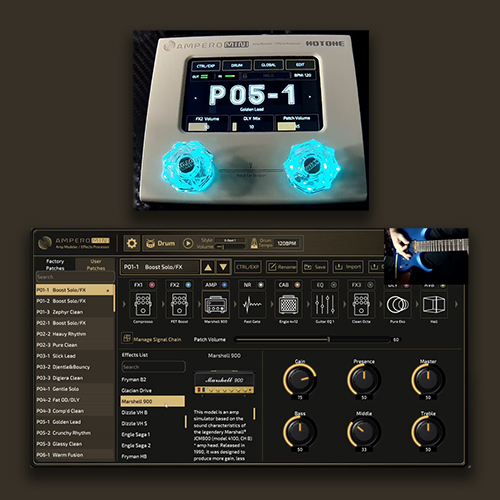Select patch P05-2 Crunchy Rhythm

tap(75, 433)
